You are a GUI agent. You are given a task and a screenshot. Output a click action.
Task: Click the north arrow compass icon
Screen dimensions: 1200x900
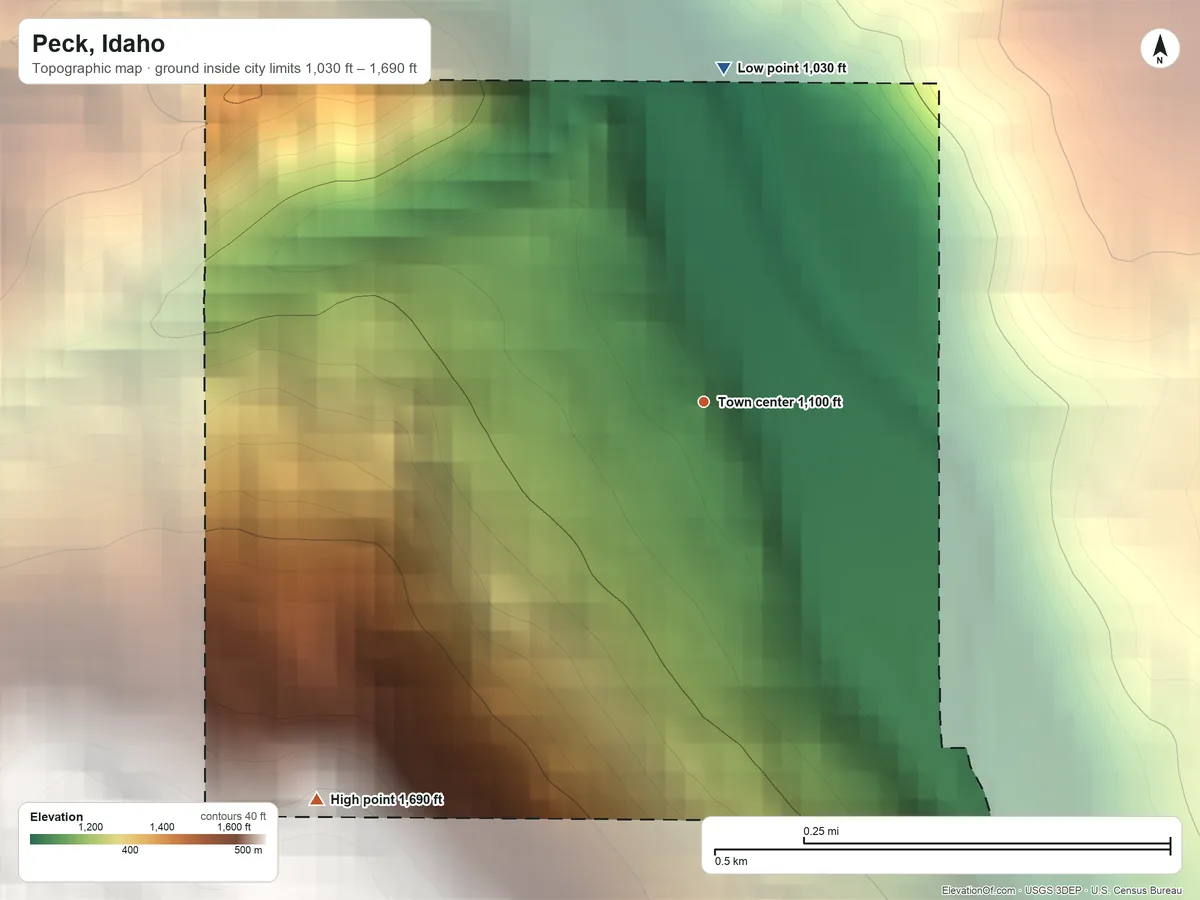[1160, 49]
